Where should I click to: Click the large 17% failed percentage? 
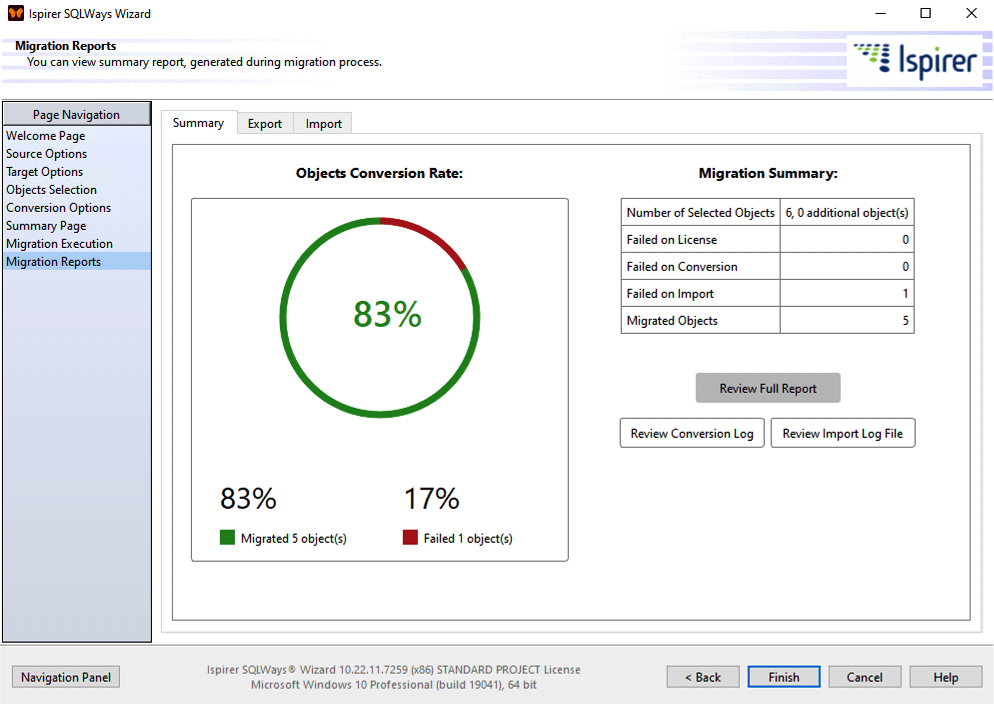coord(432,499)
